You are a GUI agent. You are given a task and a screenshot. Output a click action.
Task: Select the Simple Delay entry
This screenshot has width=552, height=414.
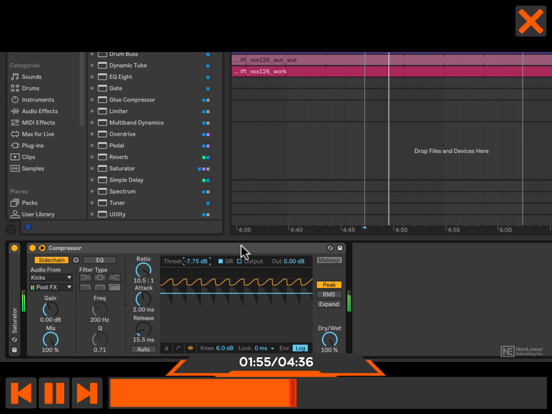pos(126,180)
